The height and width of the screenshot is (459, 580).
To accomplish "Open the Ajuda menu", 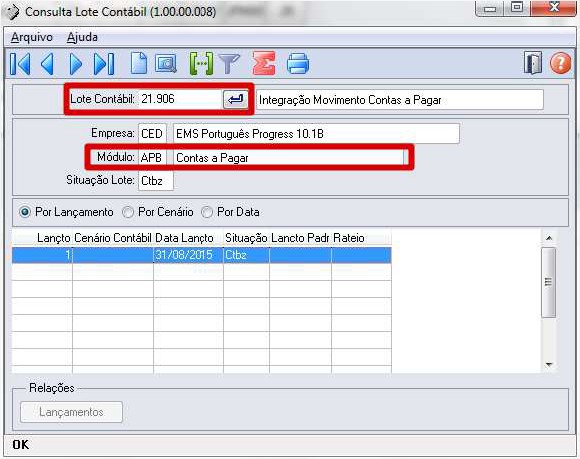I will pyautogui.click(x=82, y=37).
